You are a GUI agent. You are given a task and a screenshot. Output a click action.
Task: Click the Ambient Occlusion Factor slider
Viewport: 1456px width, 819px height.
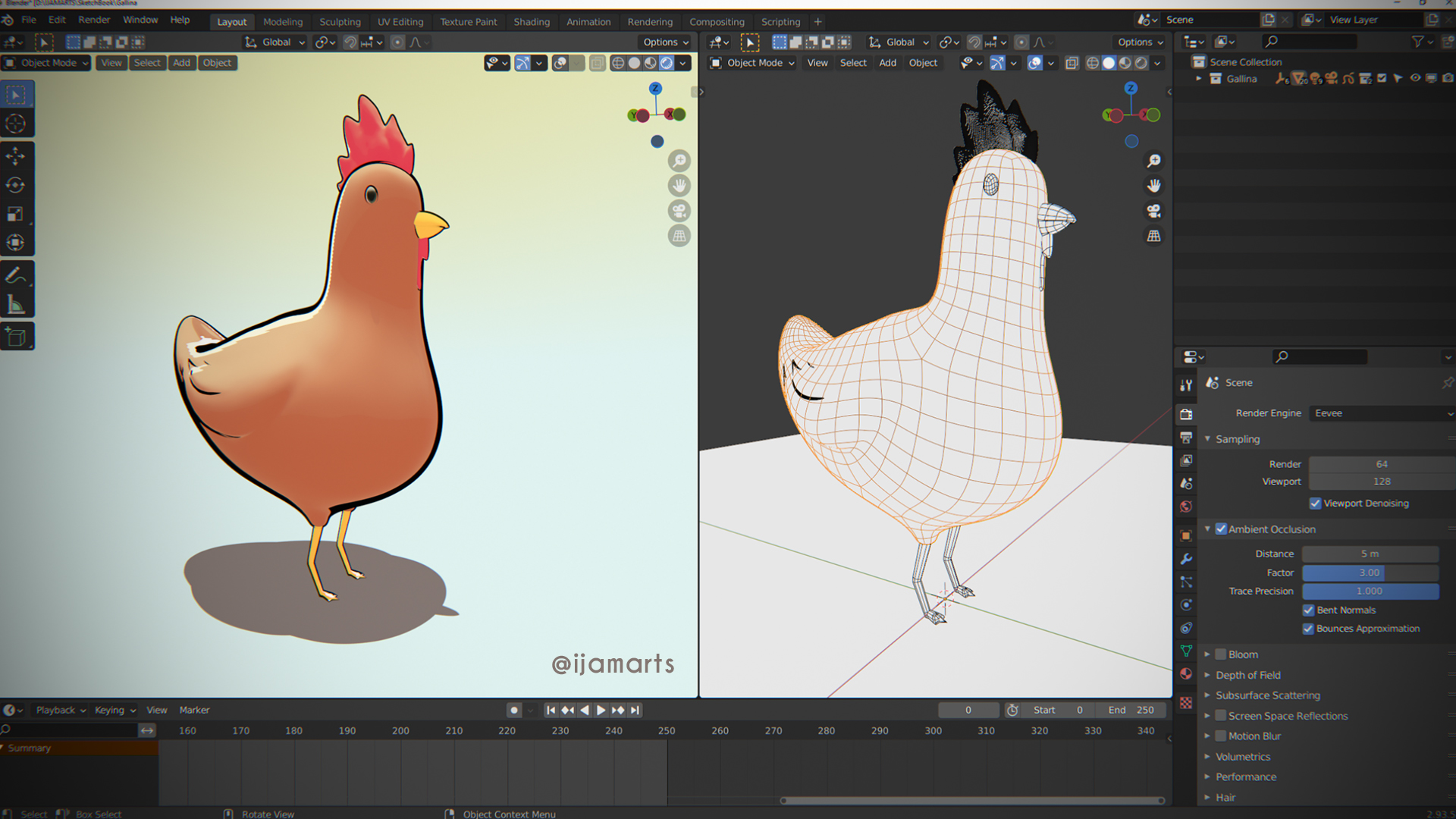(1370, 573)
